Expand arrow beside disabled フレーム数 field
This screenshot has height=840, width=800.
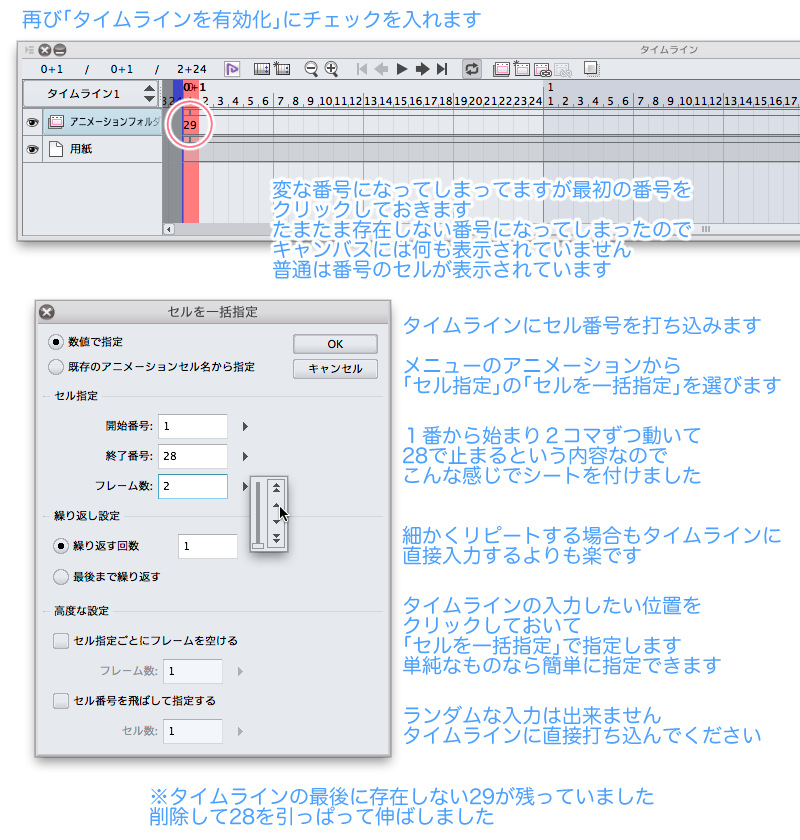[x=240, y=671]
